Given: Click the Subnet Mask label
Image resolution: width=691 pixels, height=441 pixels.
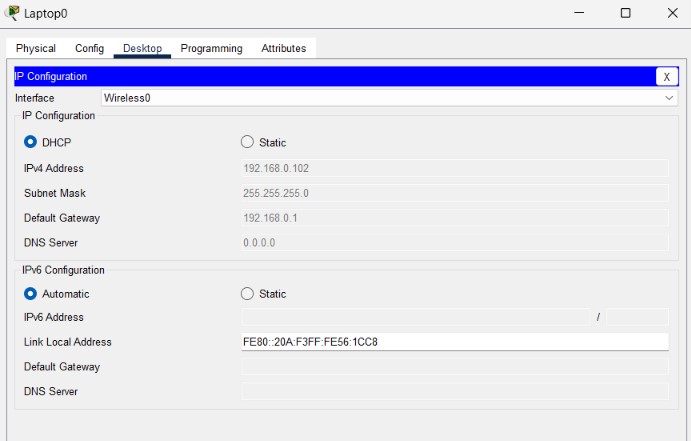Looking at the screenshot, I should pyautogui.click(x=55, y=193).
